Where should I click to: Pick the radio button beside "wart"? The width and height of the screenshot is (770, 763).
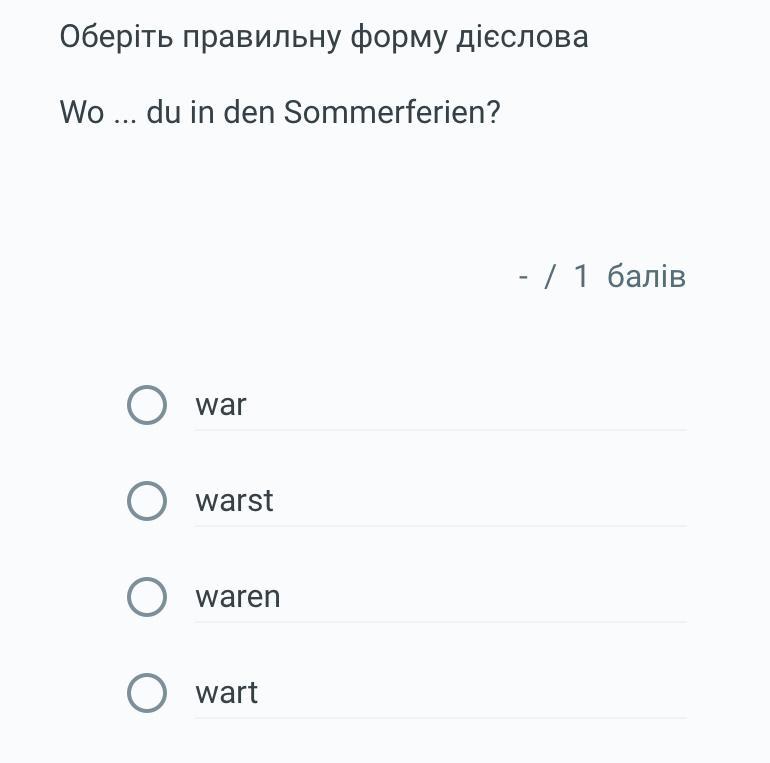(x=147, y=693)
